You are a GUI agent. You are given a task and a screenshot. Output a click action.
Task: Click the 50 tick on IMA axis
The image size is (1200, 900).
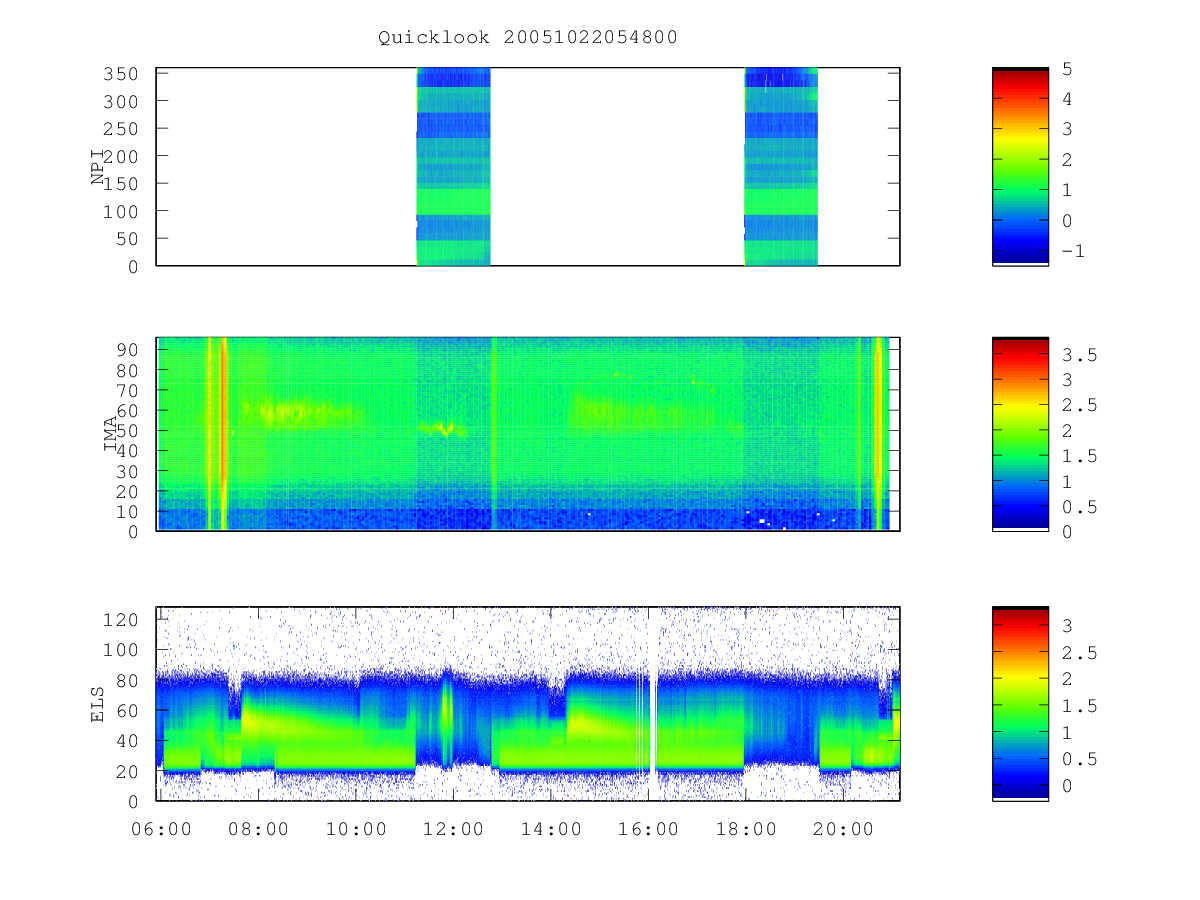(130, 430)
